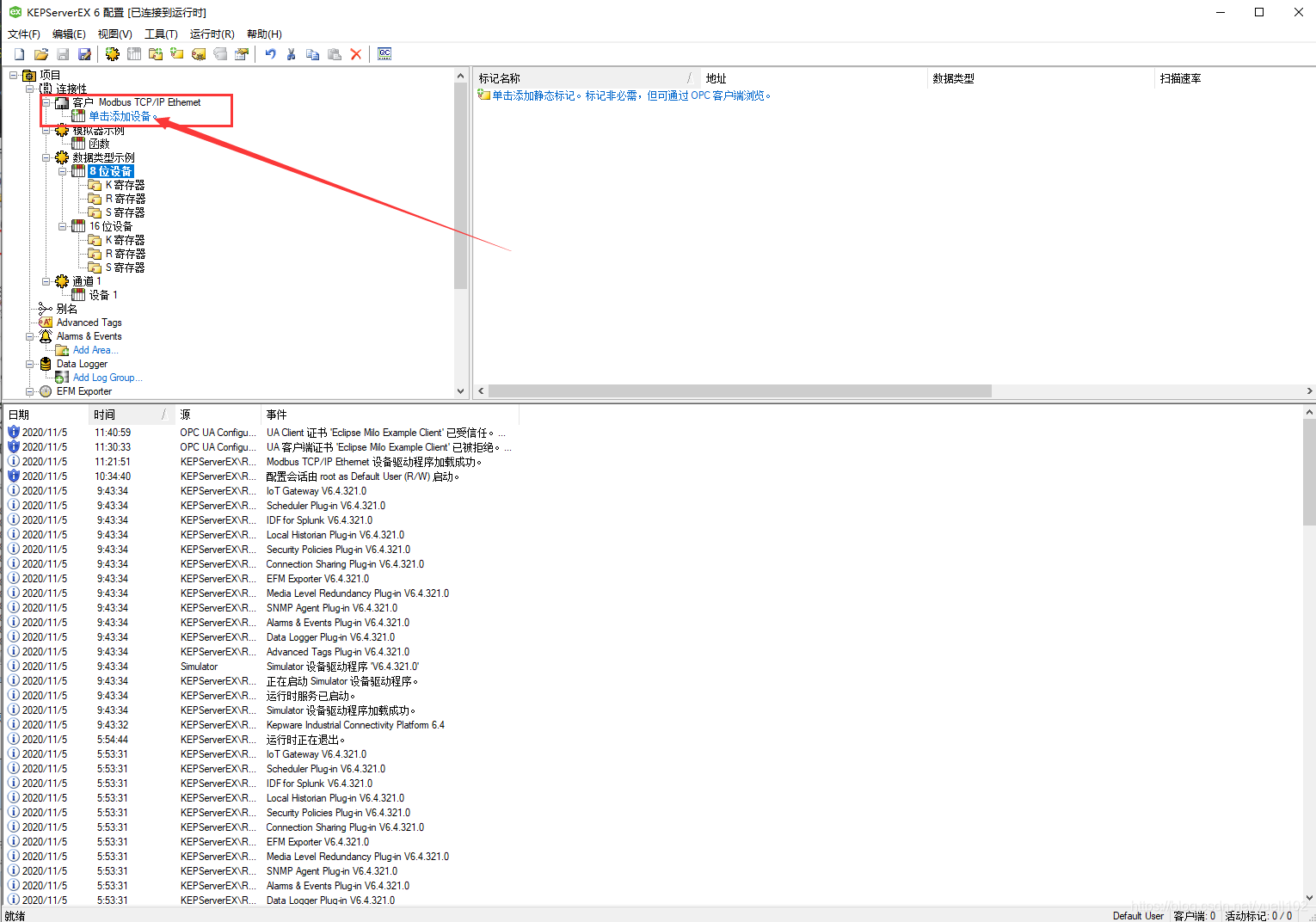Viewport: 1316px width, 922px height.
Task: Click the Modbus TCP/IP Ethernet channel icon
Action: (62, 102)
